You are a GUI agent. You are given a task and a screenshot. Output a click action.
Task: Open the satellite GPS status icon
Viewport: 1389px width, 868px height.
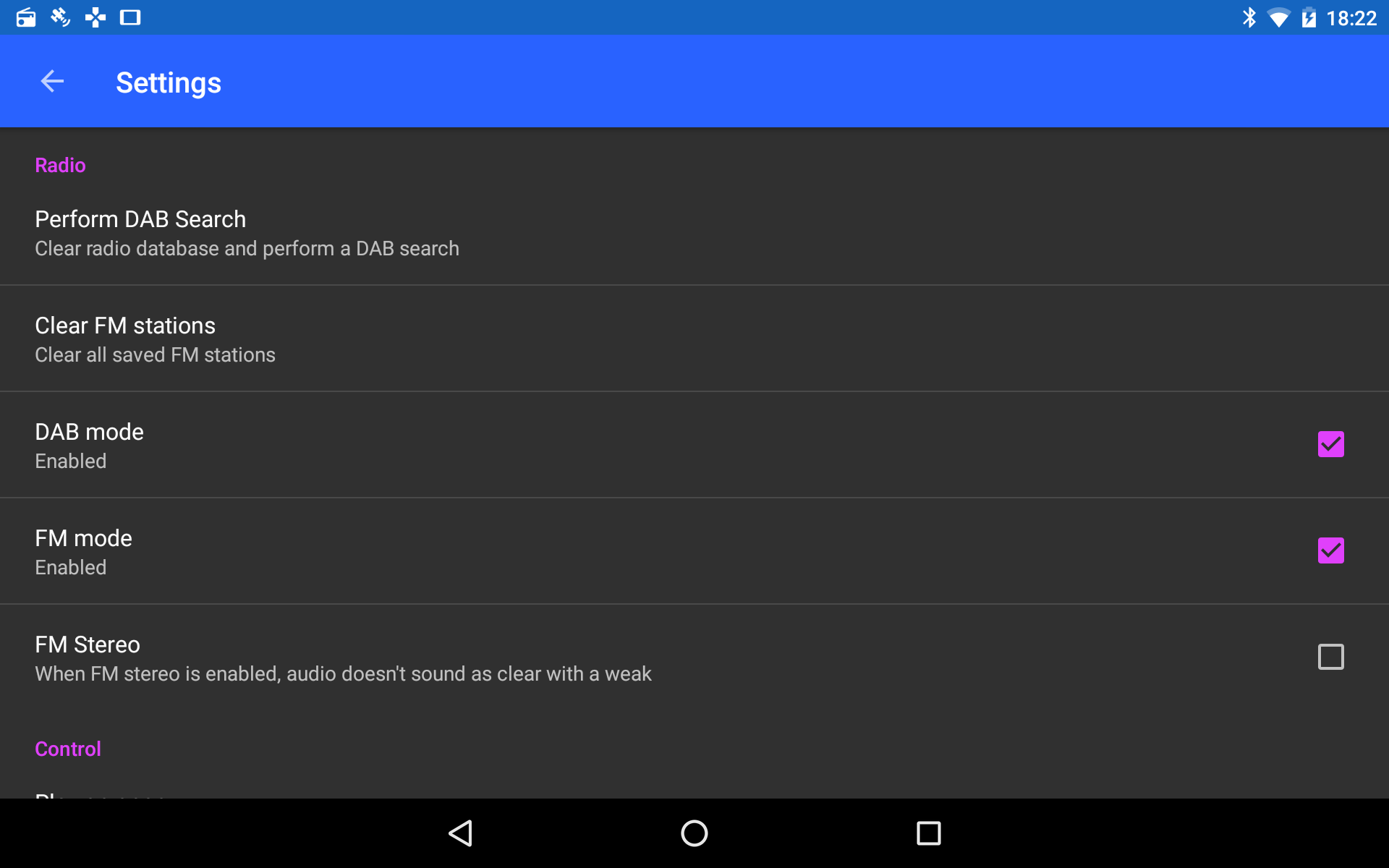60,17
